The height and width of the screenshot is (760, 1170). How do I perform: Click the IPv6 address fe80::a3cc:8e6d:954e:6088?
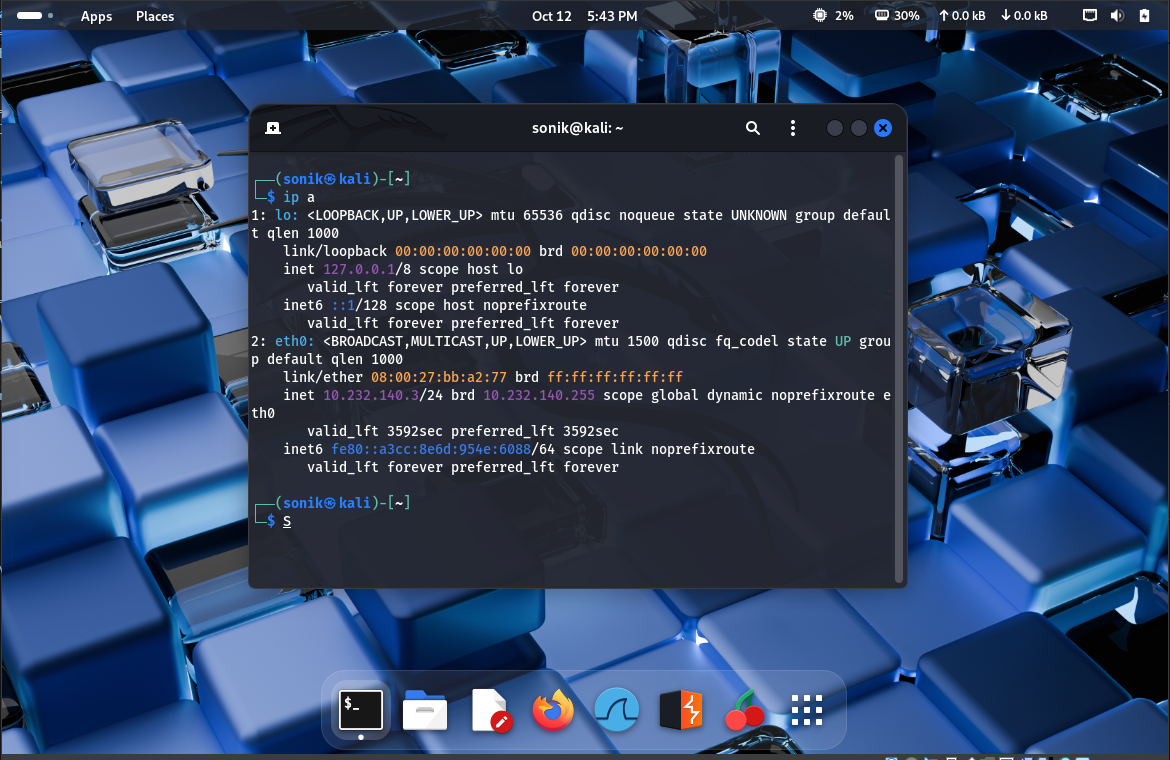coord(431,449)
